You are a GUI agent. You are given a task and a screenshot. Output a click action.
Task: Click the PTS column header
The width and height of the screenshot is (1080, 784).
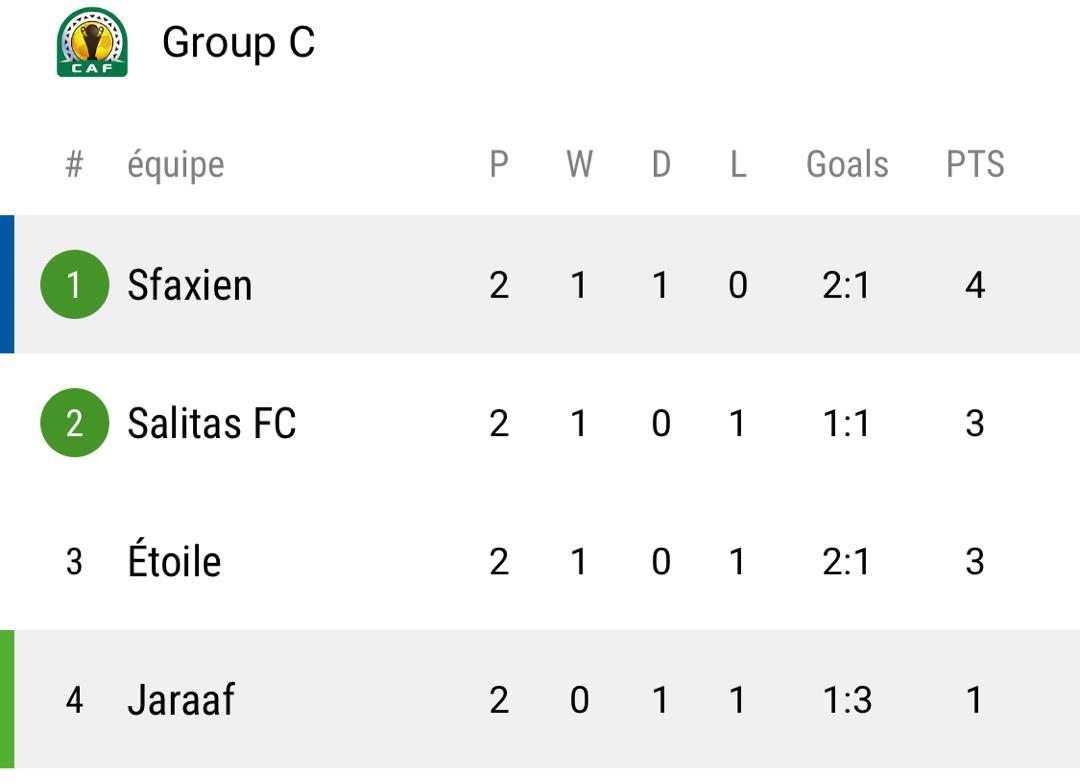pyautogui.click(x=975, y=165)
